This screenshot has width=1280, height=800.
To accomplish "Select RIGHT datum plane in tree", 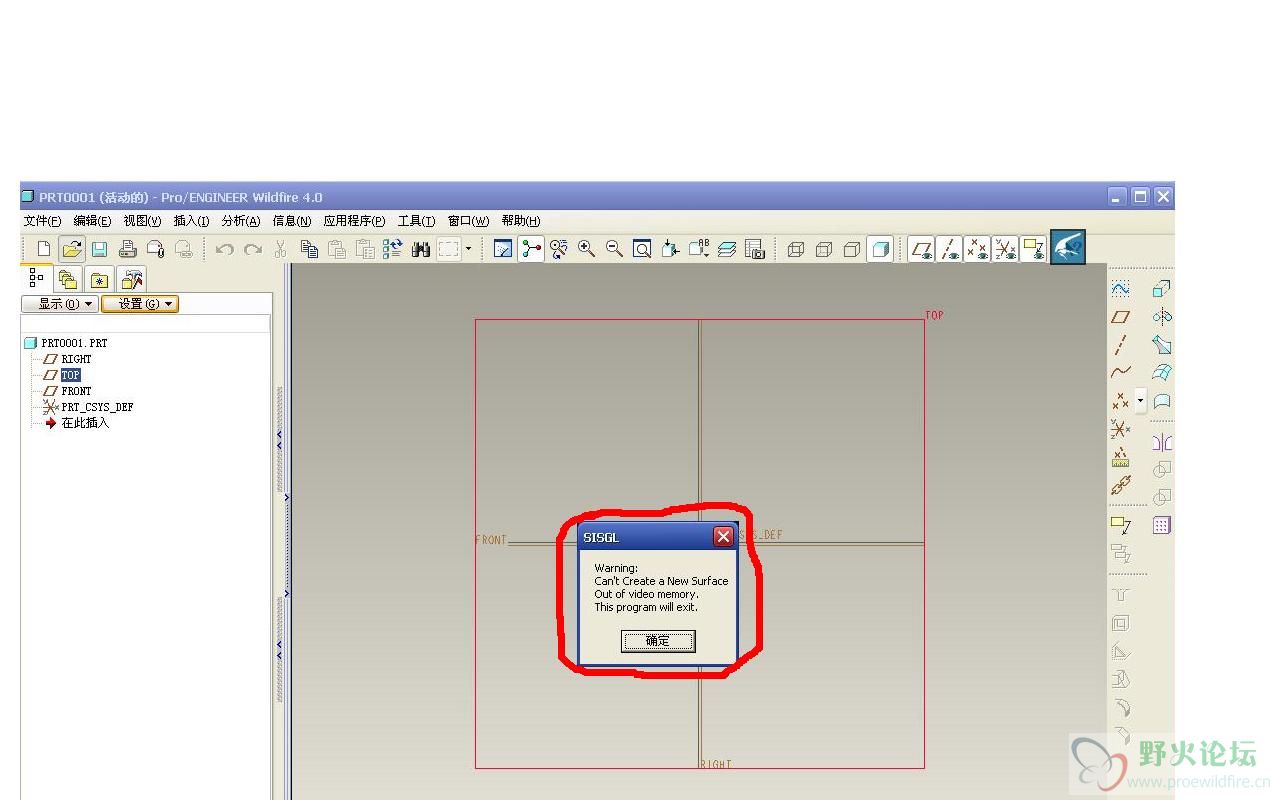I will click(67, 359).
